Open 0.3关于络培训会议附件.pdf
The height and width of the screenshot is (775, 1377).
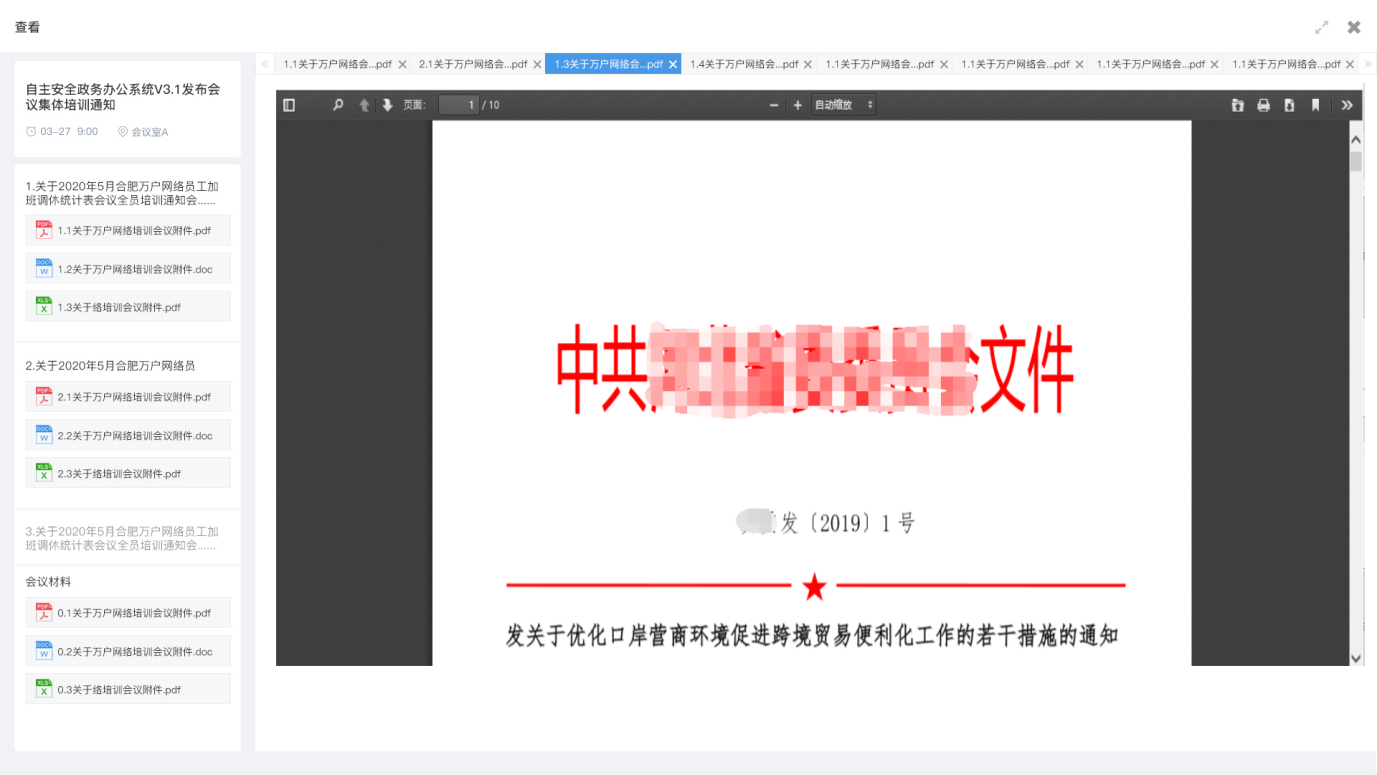[x=128, y=689]
